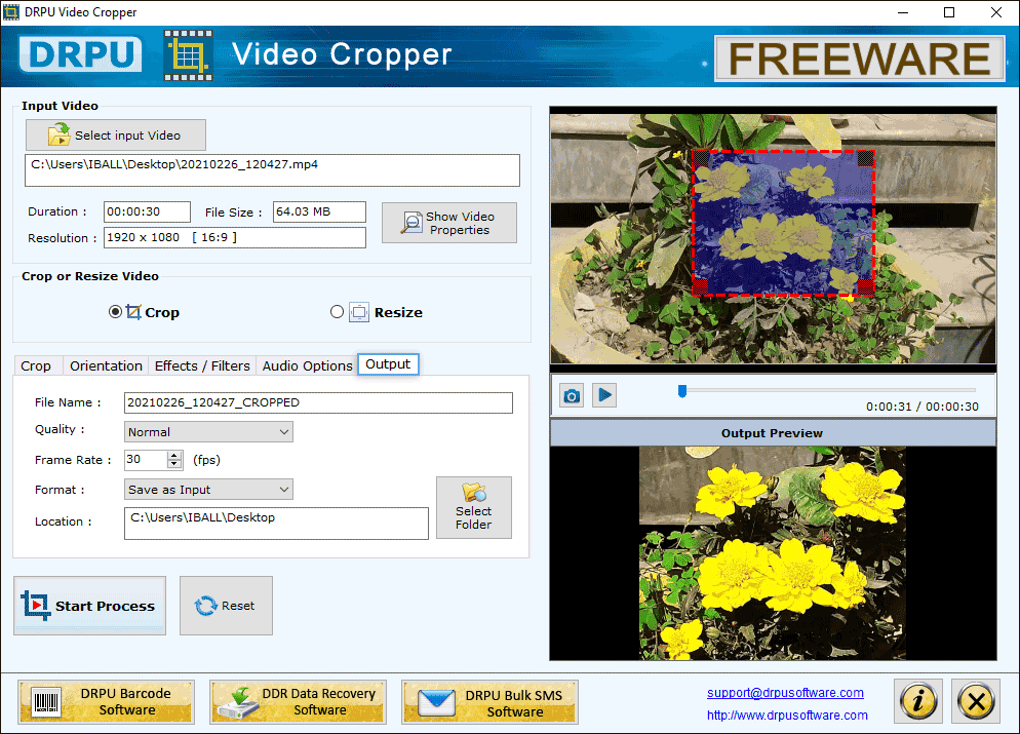The image size is (1020, 734).
Task: Click the Crop or Resize Video section label
Action: click(90, 276)
